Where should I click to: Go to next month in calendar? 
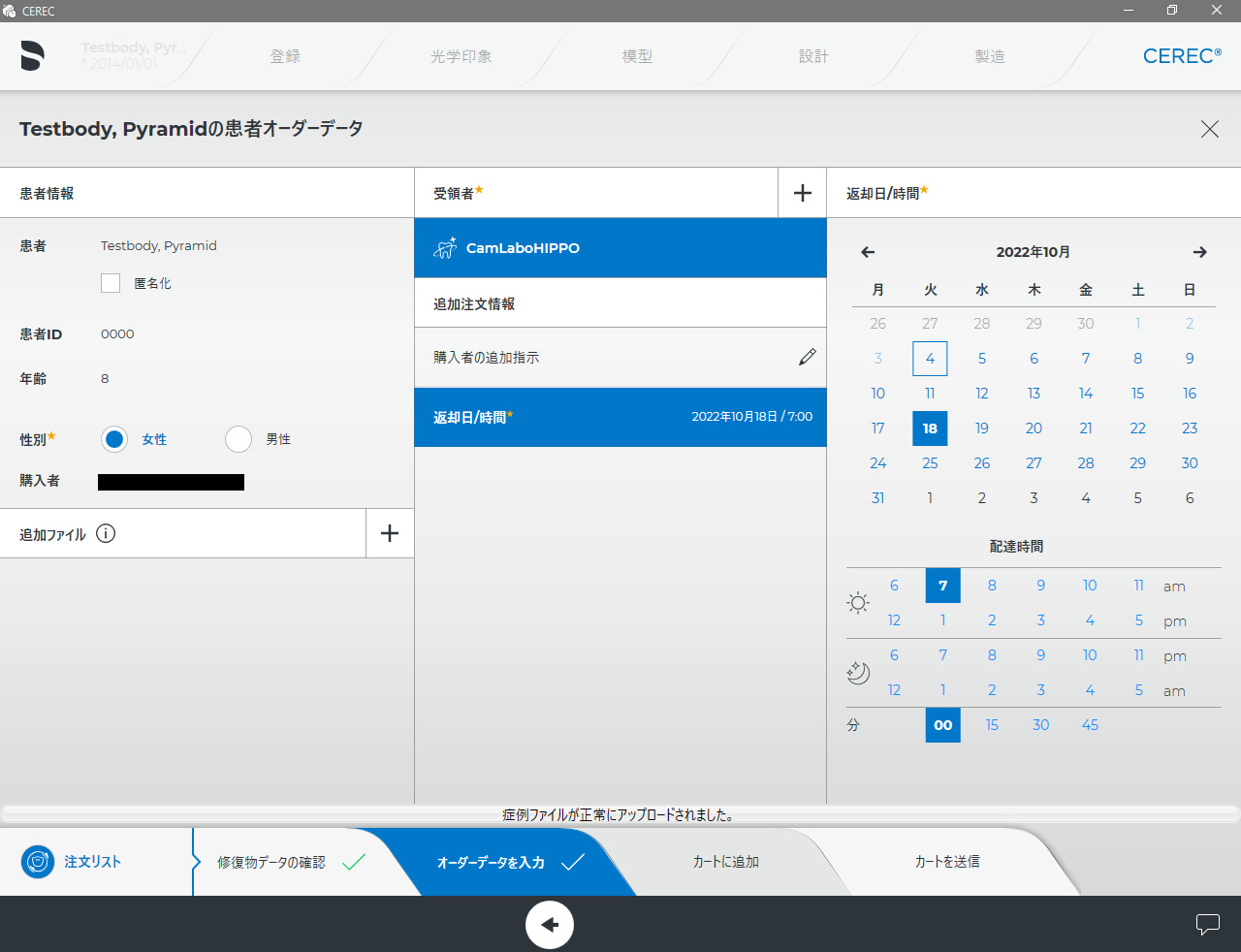[x=1199, y=252]
